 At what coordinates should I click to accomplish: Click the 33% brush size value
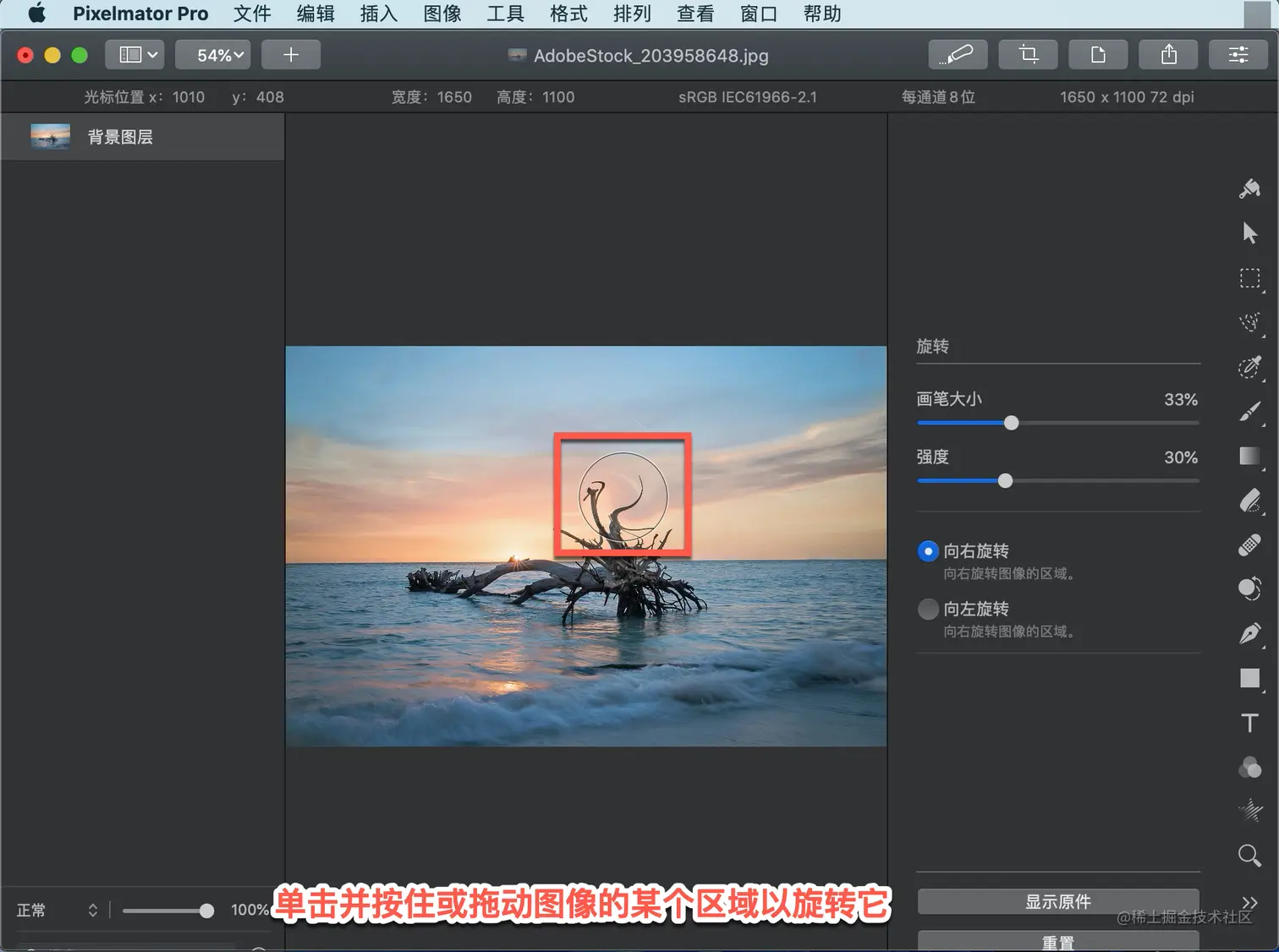pyautogui.click(x=1181, y=399)
